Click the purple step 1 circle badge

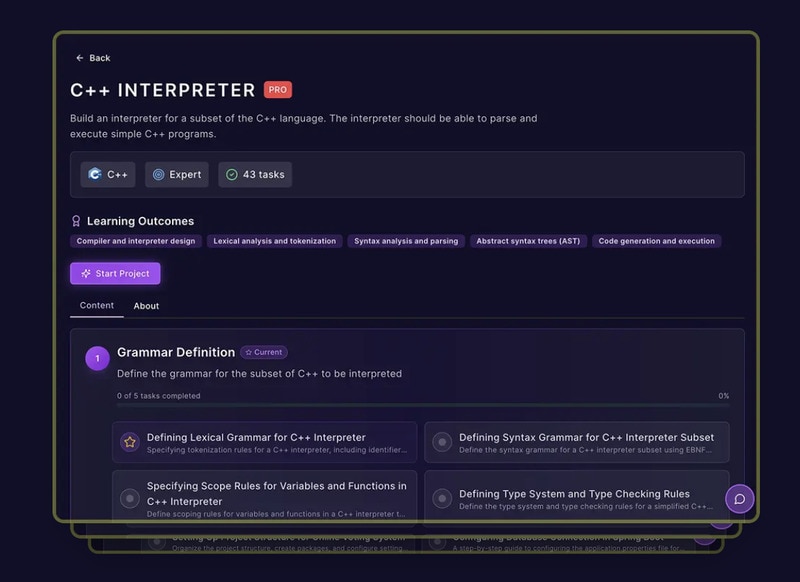point(97,358)
